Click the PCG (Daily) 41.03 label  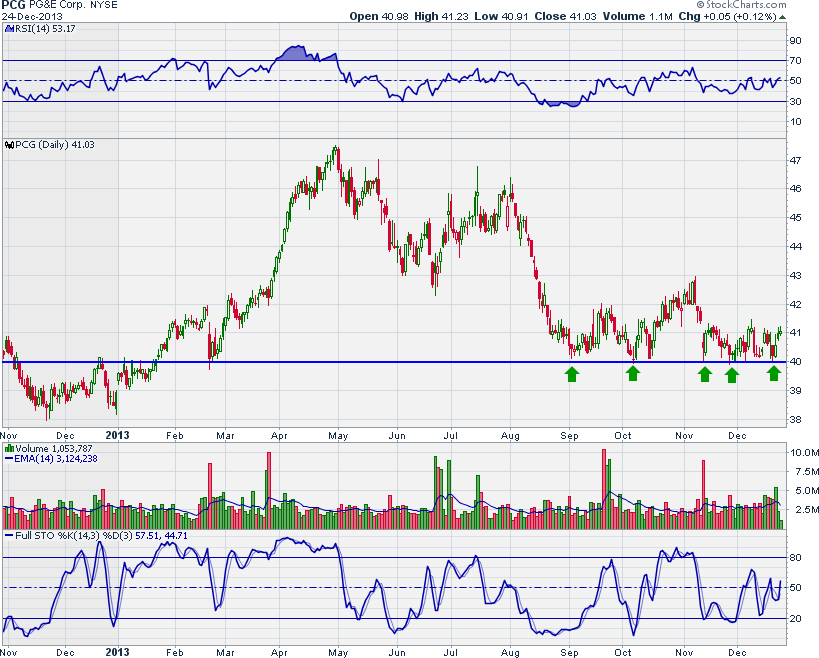tap(55, 145)
